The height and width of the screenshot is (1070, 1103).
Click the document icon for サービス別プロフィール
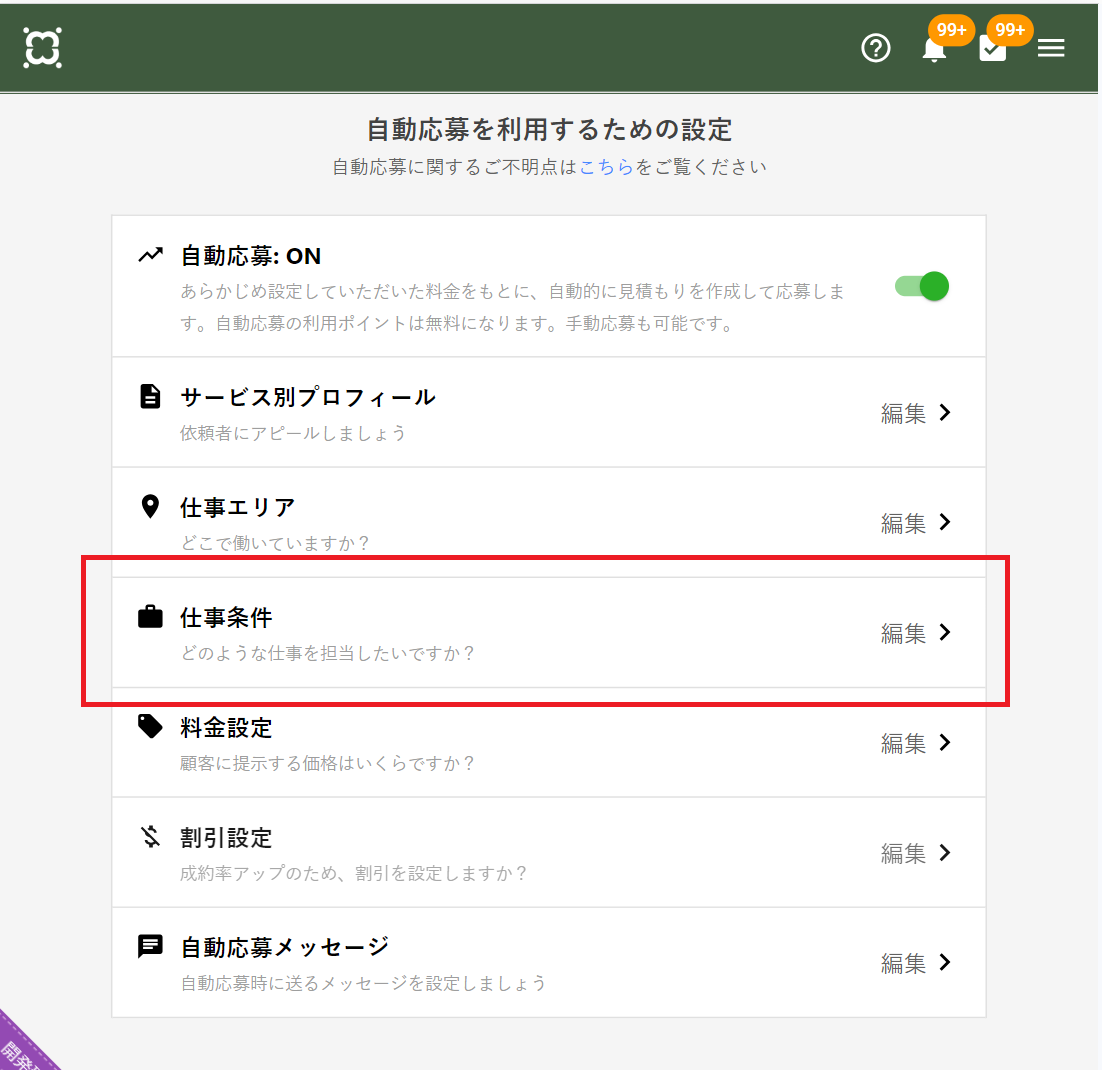[150, 396]
